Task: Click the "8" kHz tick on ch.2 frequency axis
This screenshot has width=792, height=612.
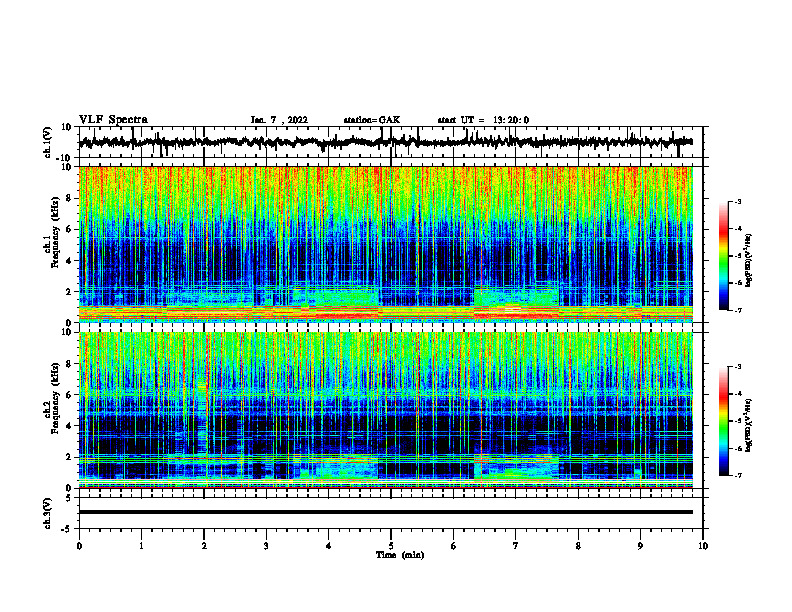Action: click(70, 364)
